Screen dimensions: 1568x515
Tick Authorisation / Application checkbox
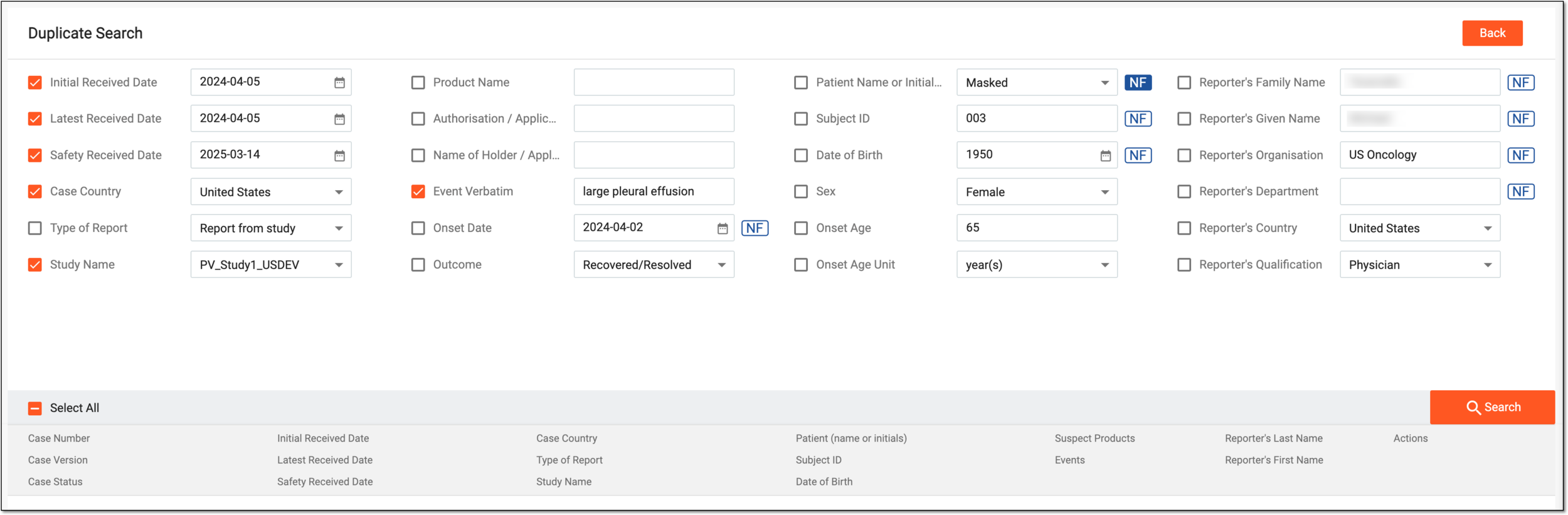(x=418, y=119)
